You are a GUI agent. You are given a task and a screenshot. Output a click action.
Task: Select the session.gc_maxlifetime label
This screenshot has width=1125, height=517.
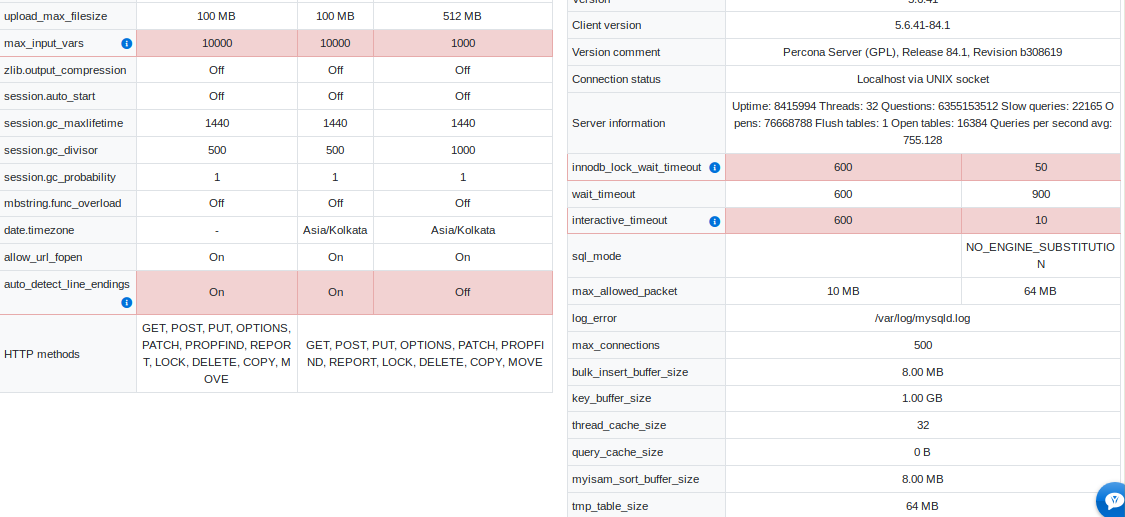pyautogui.click(x=63, y=123)
